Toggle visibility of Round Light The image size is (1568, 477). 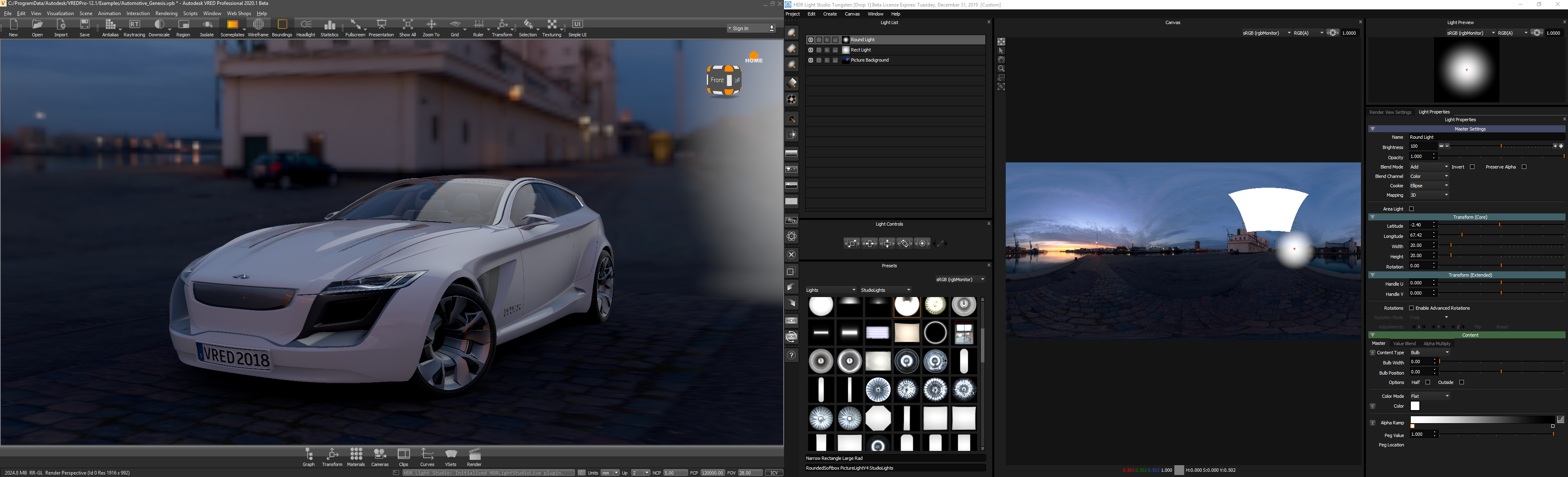810,40
